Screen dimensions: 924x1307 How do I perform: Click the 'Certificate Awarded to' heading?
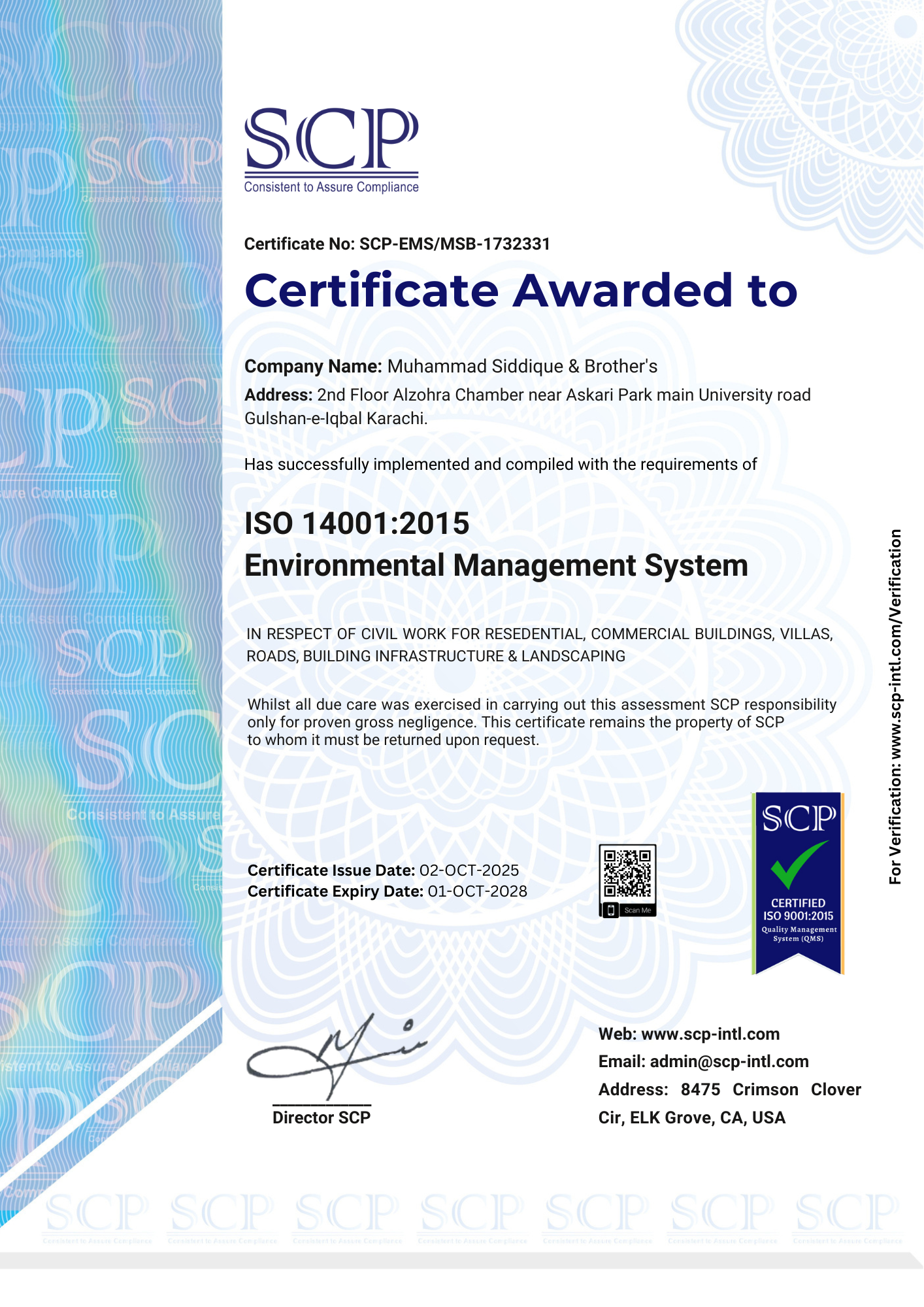point(521,290)
